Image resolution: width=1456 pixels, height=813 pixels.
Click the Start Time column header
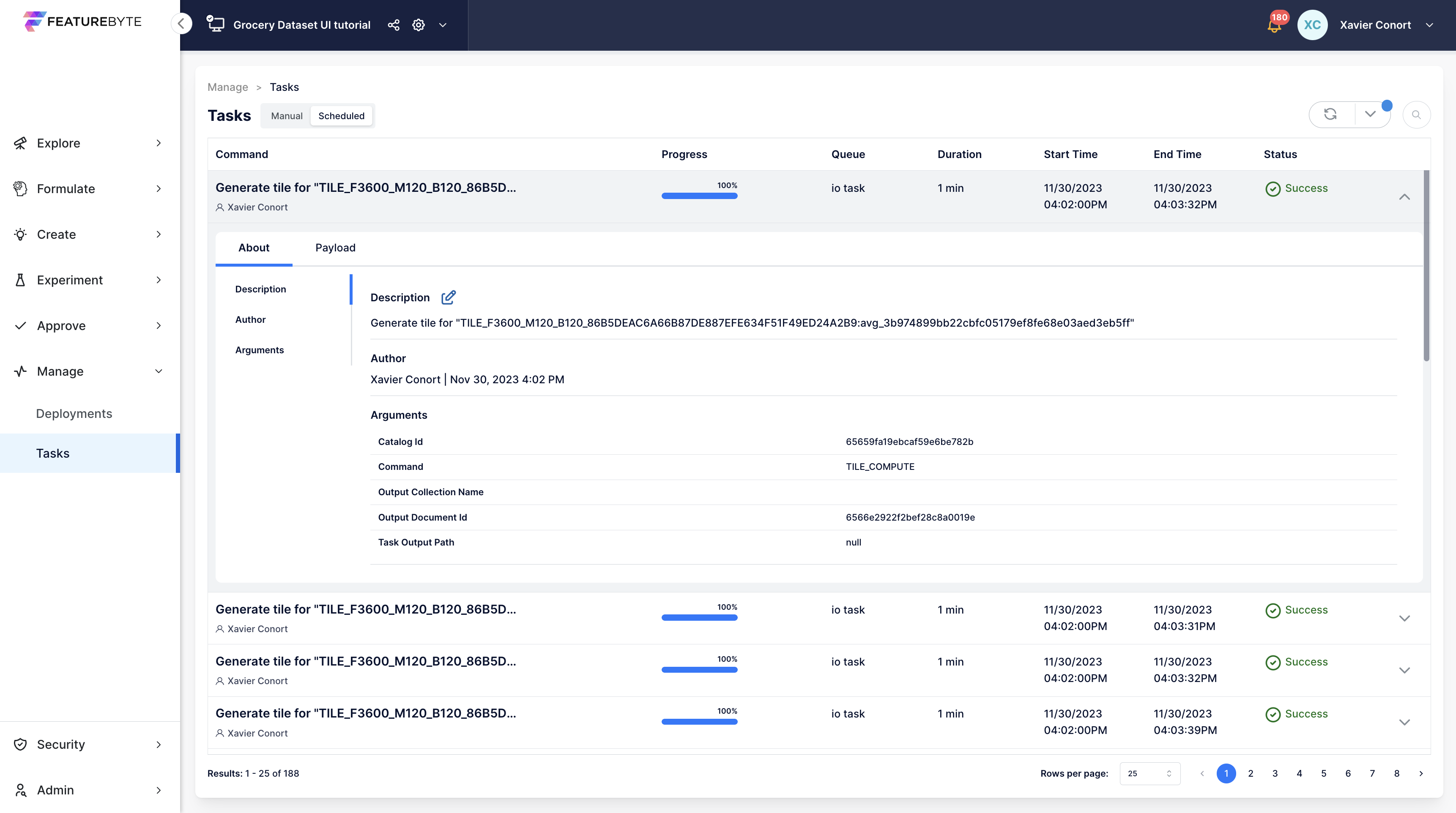(x=1070, y=154)
